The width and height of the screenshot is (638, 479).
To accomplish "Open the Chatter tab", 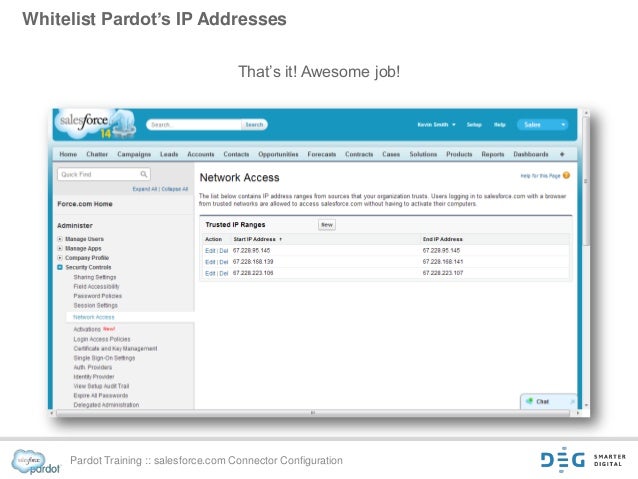I will (x=97, y=154).
